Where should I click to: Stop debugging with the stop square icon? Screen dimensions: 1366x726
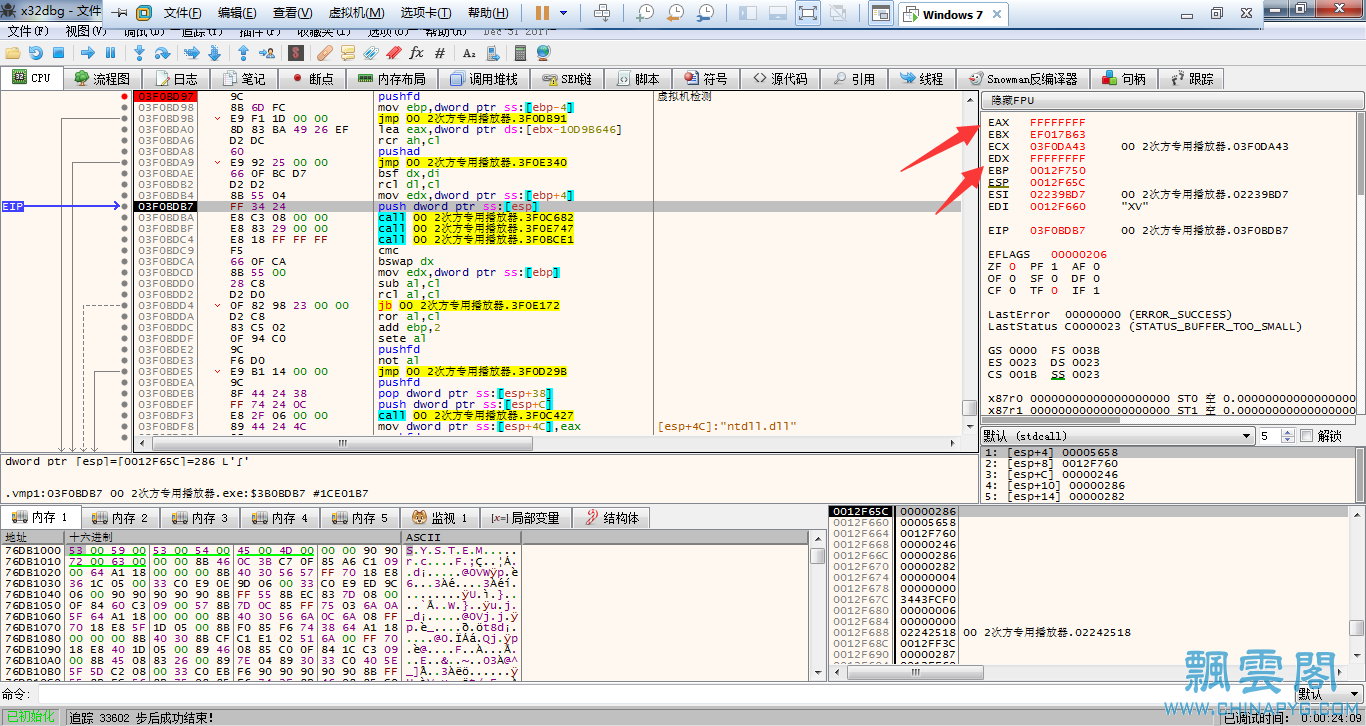click(x=58, y=52)
